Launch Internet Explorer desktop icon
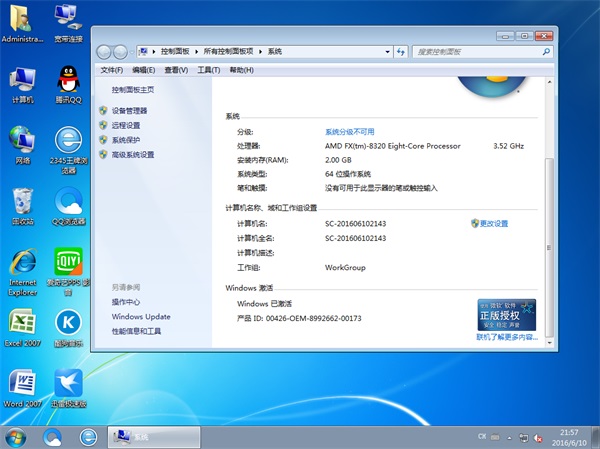The height and width of the screenshot is (449, 600). pos(23,272)
